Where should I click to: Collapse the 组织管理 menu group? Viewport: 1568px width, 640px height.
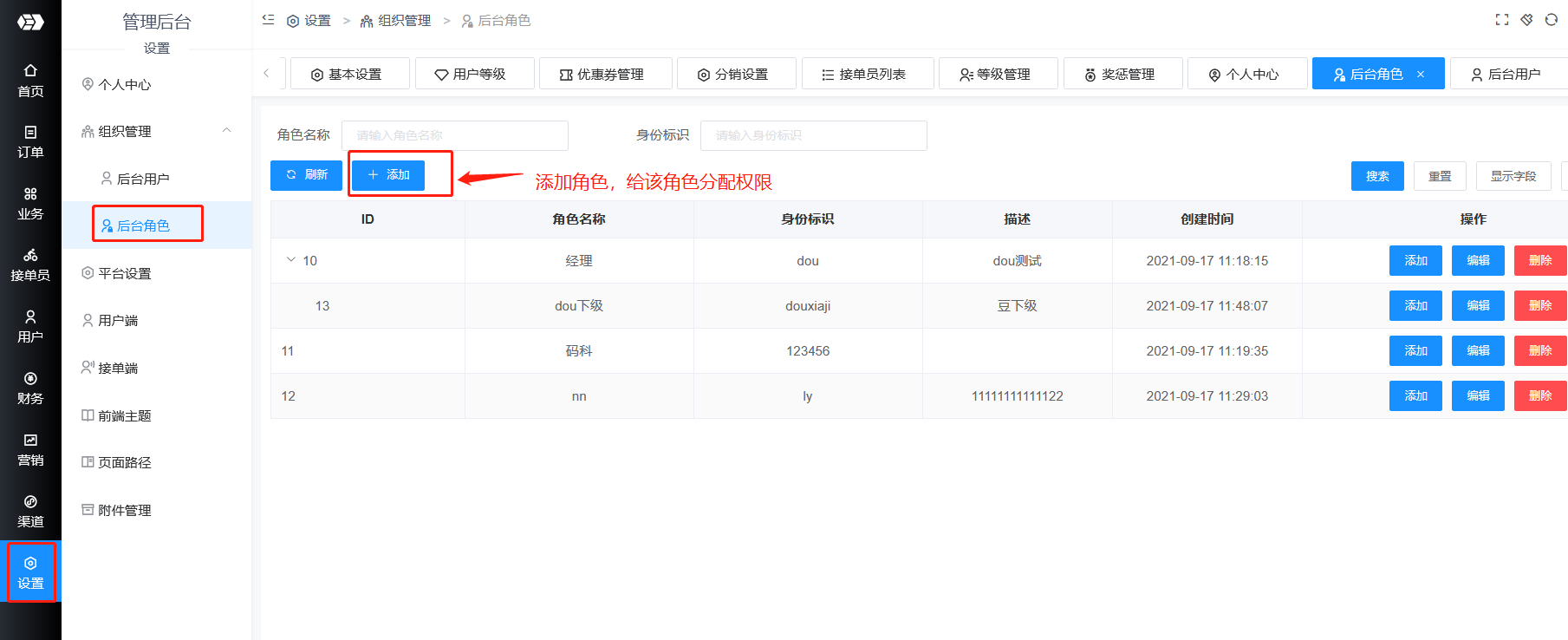[x=227, y=131]
